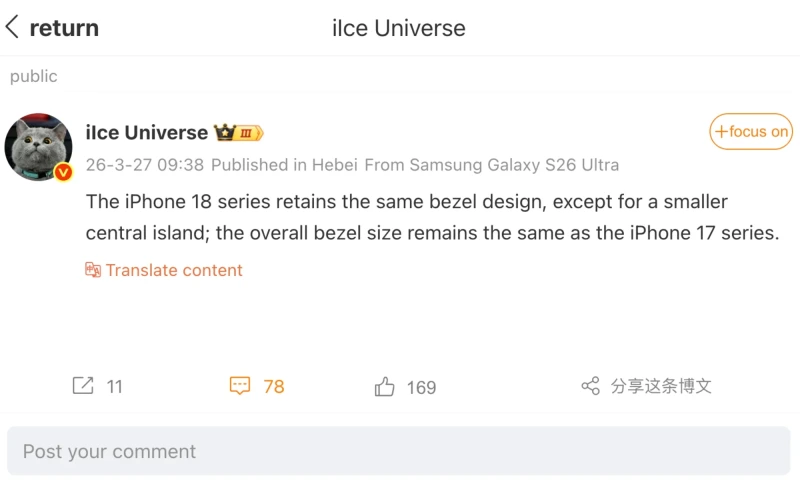Click the back chevron arrow icon

point(12,27)
